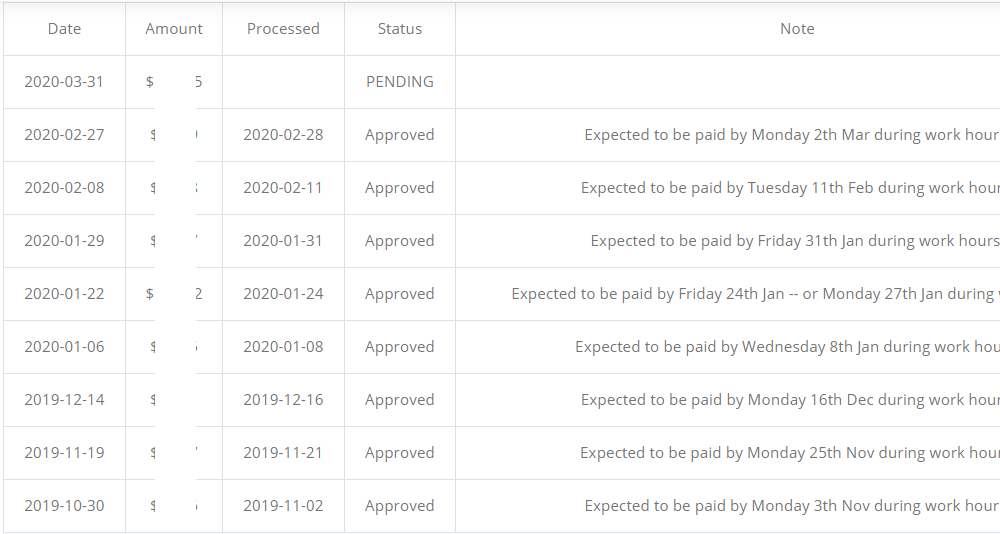Select the 2020-03-31 date cell
Image resolution: width=1000 pixels, height=534 pixels.
pyautogui.click(x=64, y=82)
